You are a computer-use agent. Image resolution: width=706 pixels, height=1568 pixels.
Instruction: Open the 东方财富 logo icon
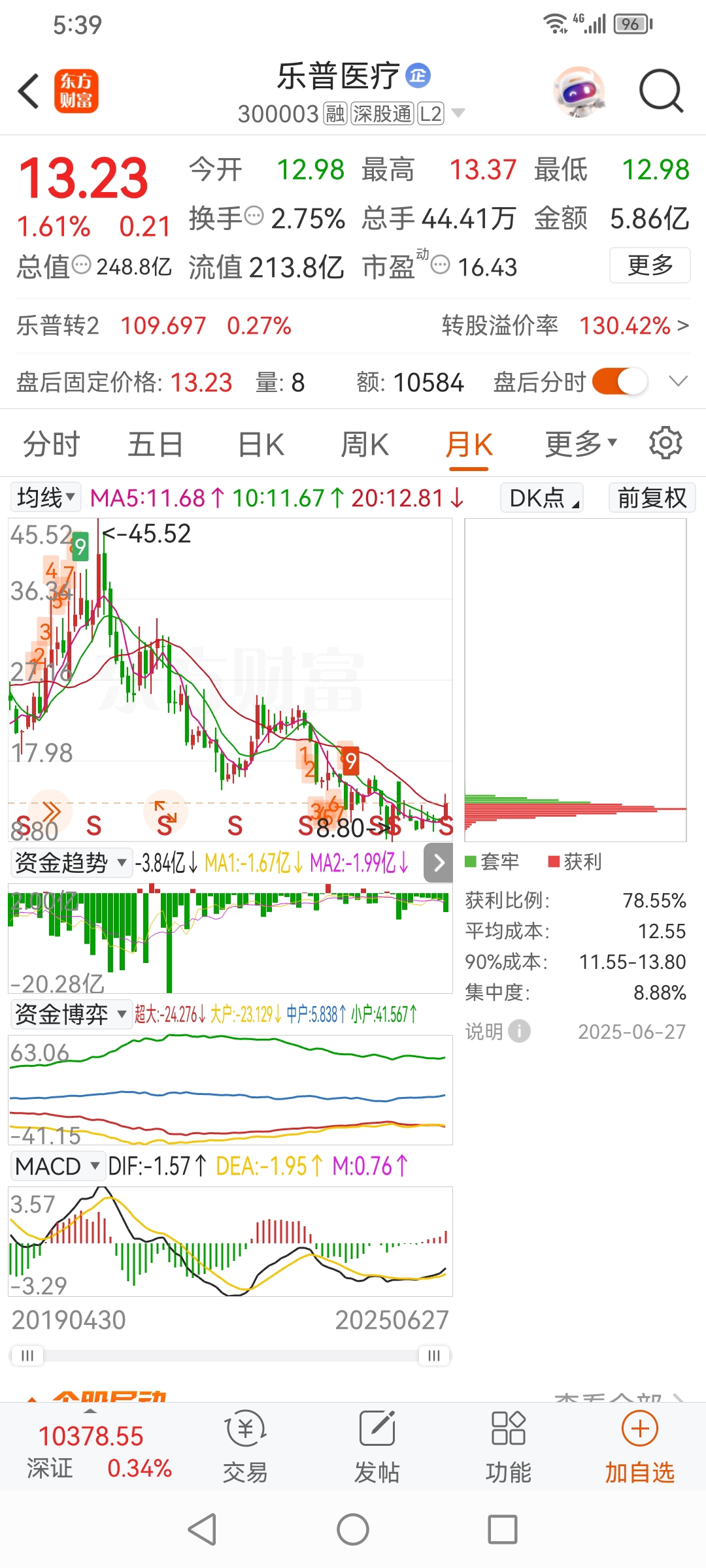76,91
